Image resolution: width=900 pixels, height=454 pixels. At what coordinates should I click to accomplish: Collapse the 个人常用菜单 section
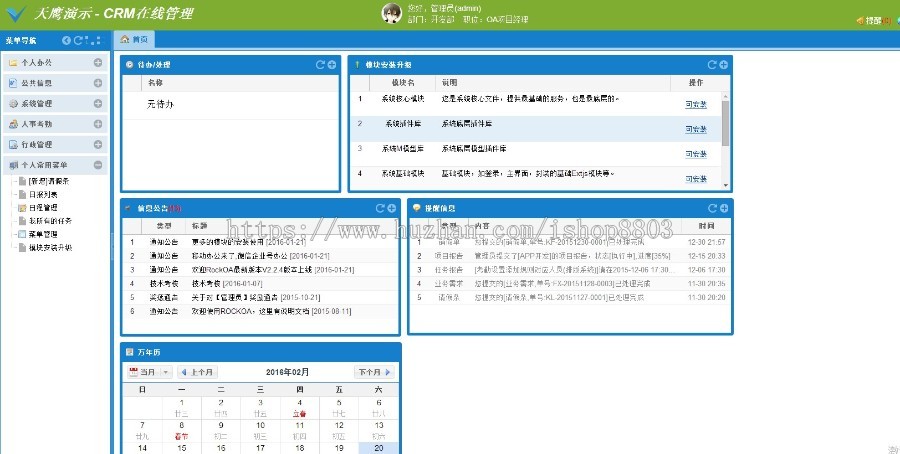click(x=98, y=165)
